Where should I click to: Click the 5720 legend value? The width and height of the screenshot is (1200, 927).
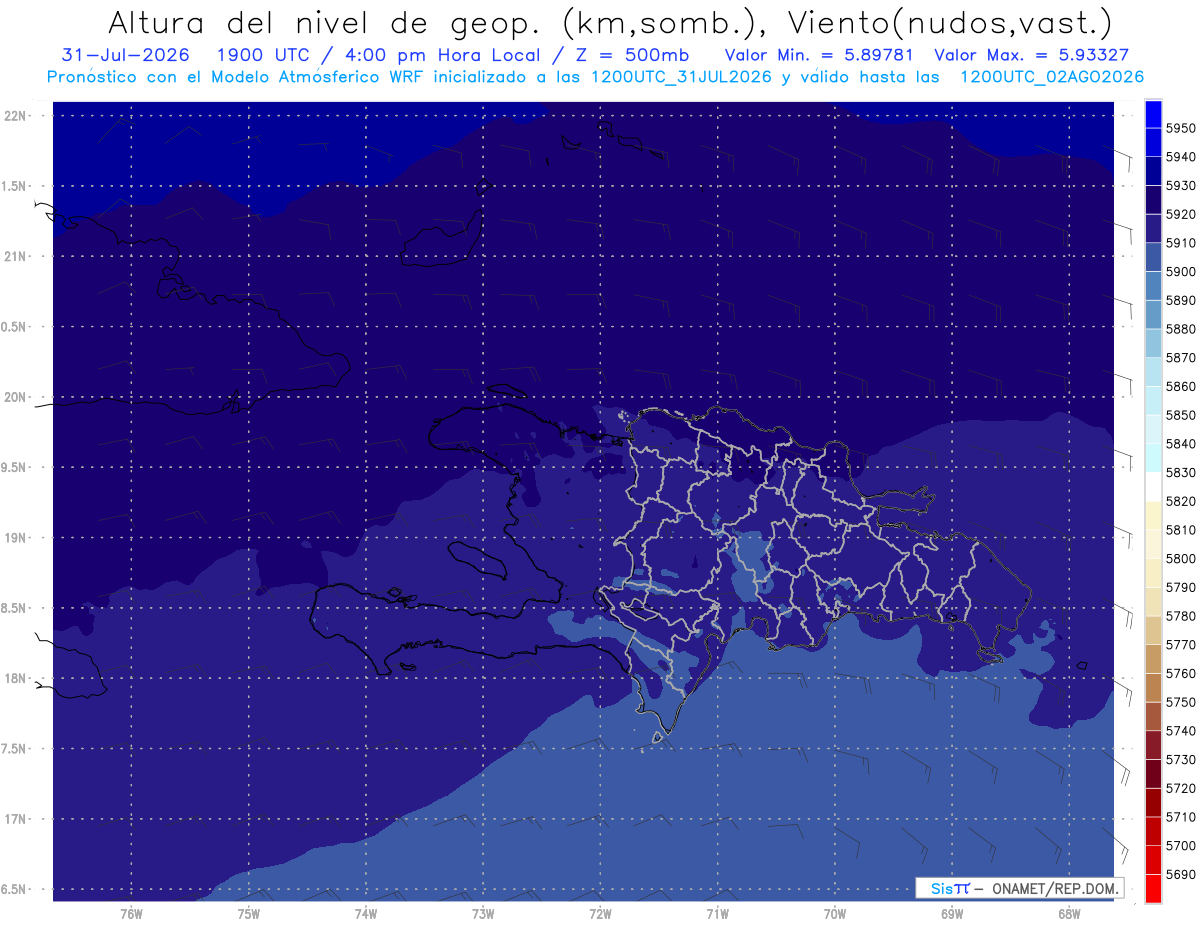tap(1181, 789)
